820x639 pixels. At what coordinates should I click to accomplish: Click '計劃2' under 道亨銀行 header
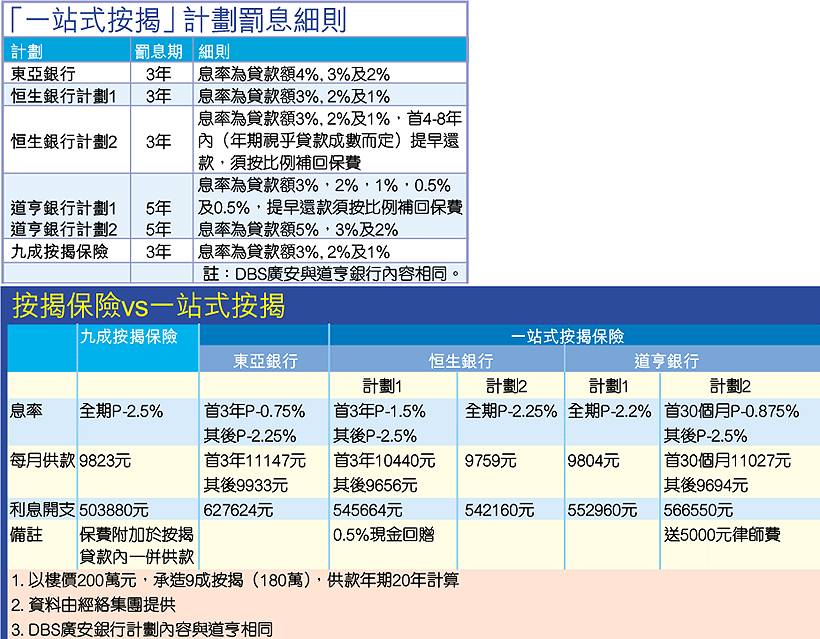click(x=730, y=386)
